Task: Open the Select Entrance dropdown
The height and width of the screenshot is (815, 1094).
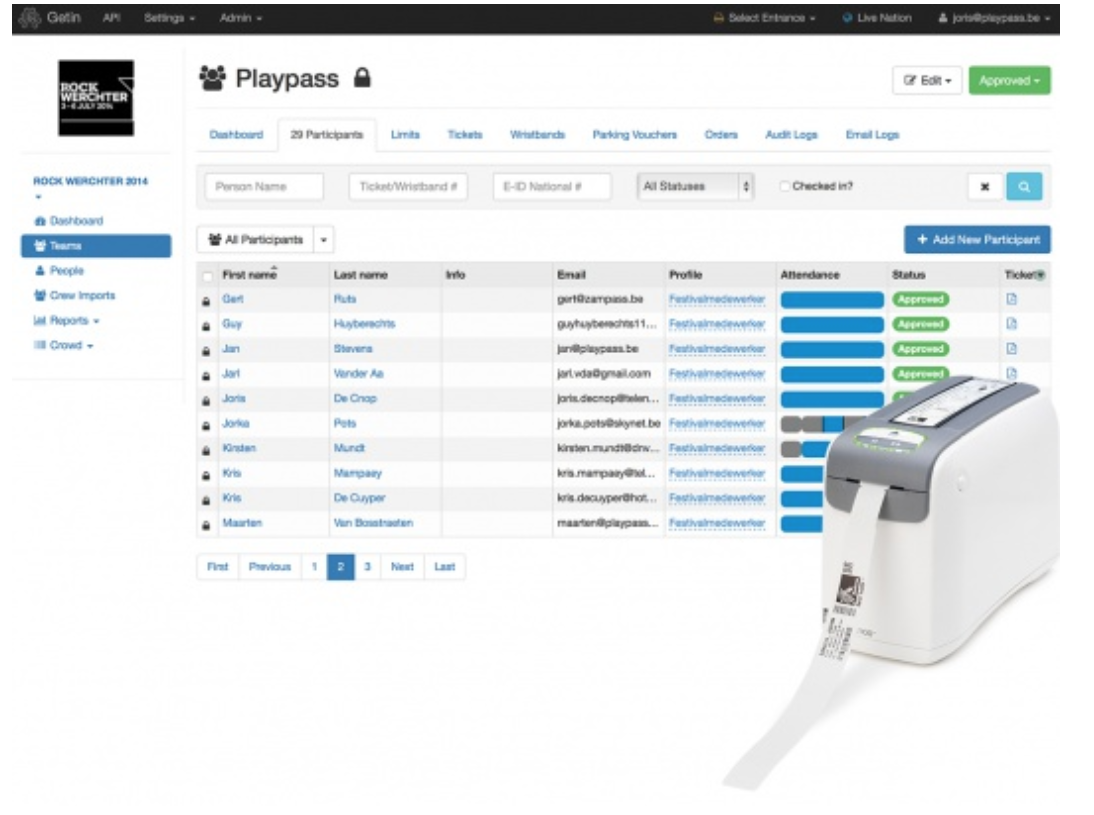Action: (765, 17)
